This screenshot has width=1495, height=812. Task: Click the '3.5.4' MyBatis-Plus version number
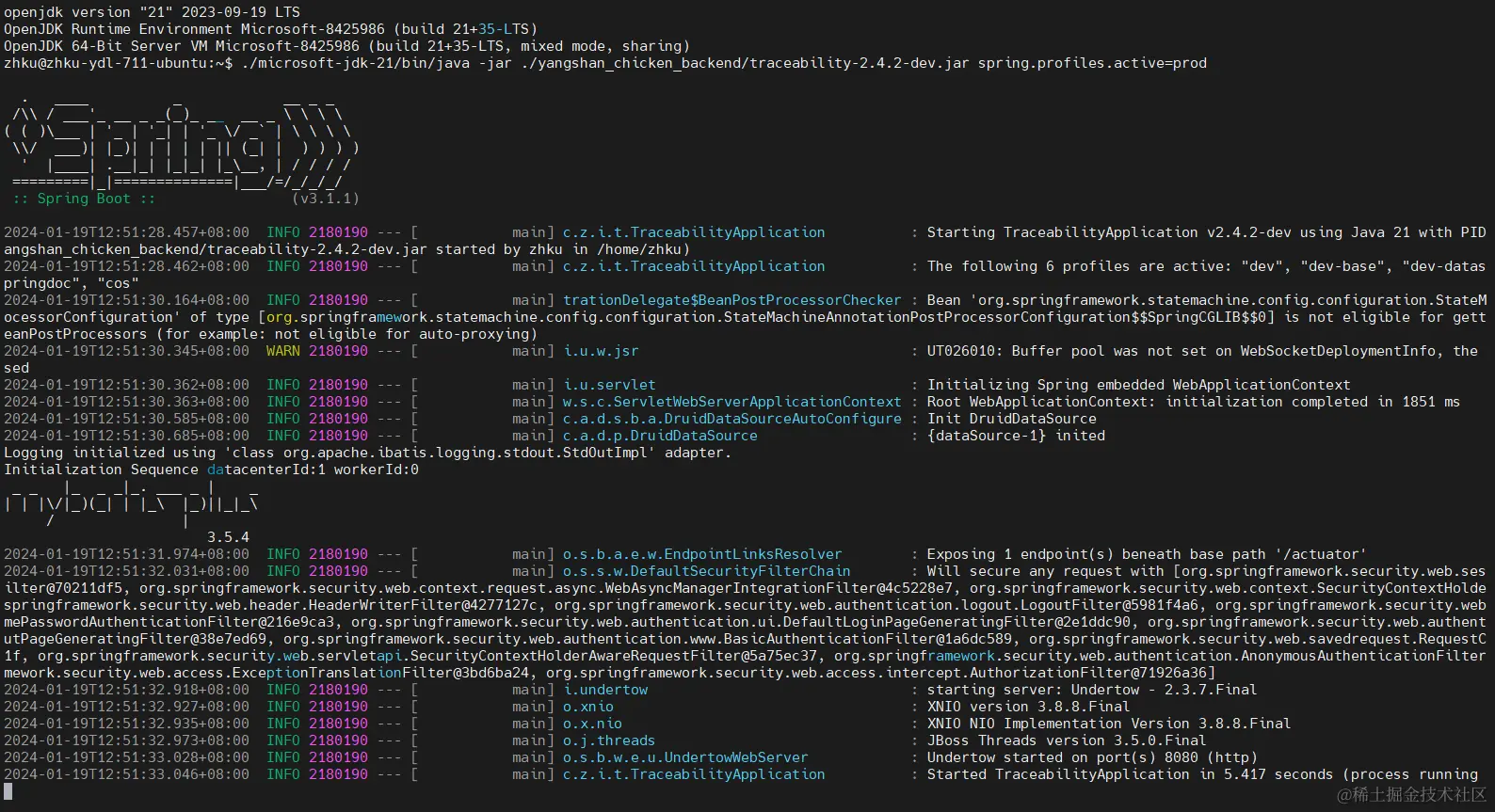(x=229, y=537)
